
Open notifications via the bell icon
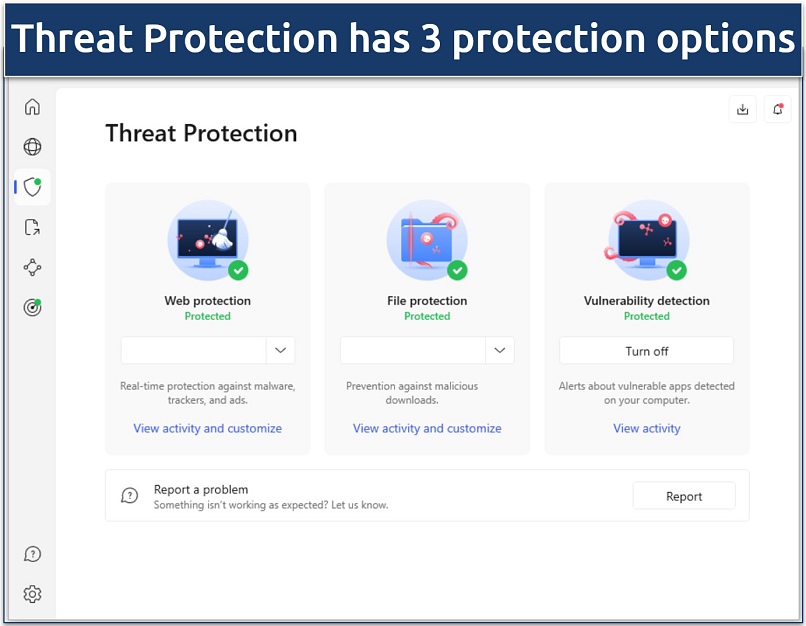point(777,109)
